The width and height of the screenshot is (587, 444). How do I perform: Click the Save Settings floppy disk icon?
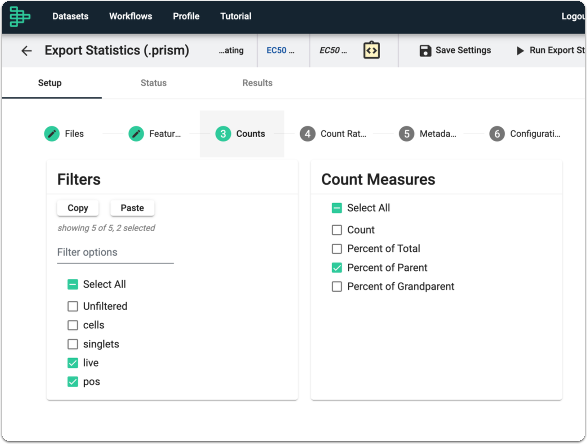click(425, 51)
